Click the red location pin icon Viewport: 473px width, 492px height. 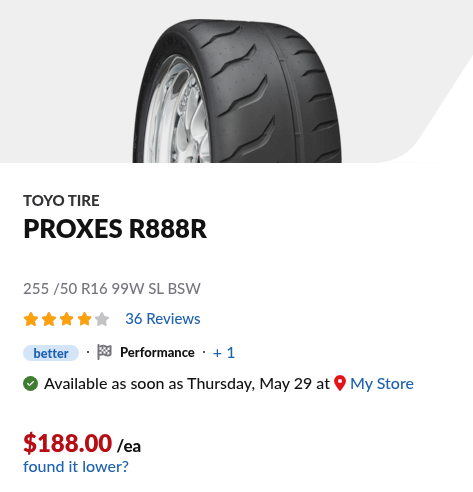[340, 383]
